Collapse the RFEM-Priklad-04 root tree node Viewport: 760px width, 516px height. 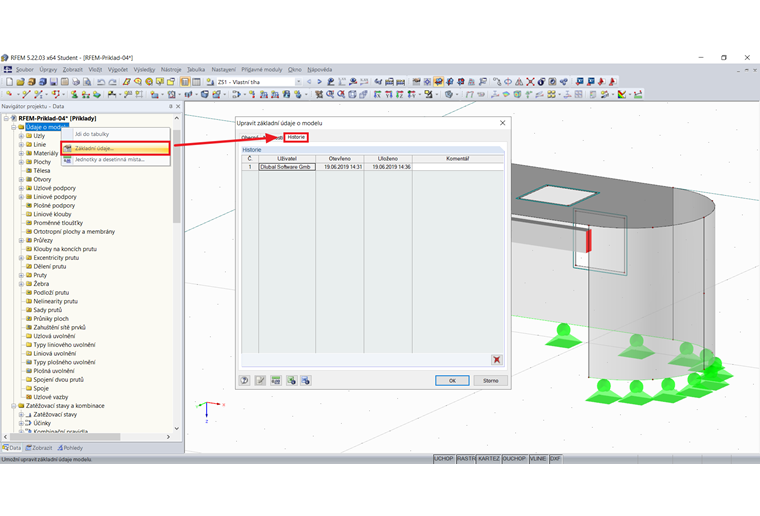6,119
